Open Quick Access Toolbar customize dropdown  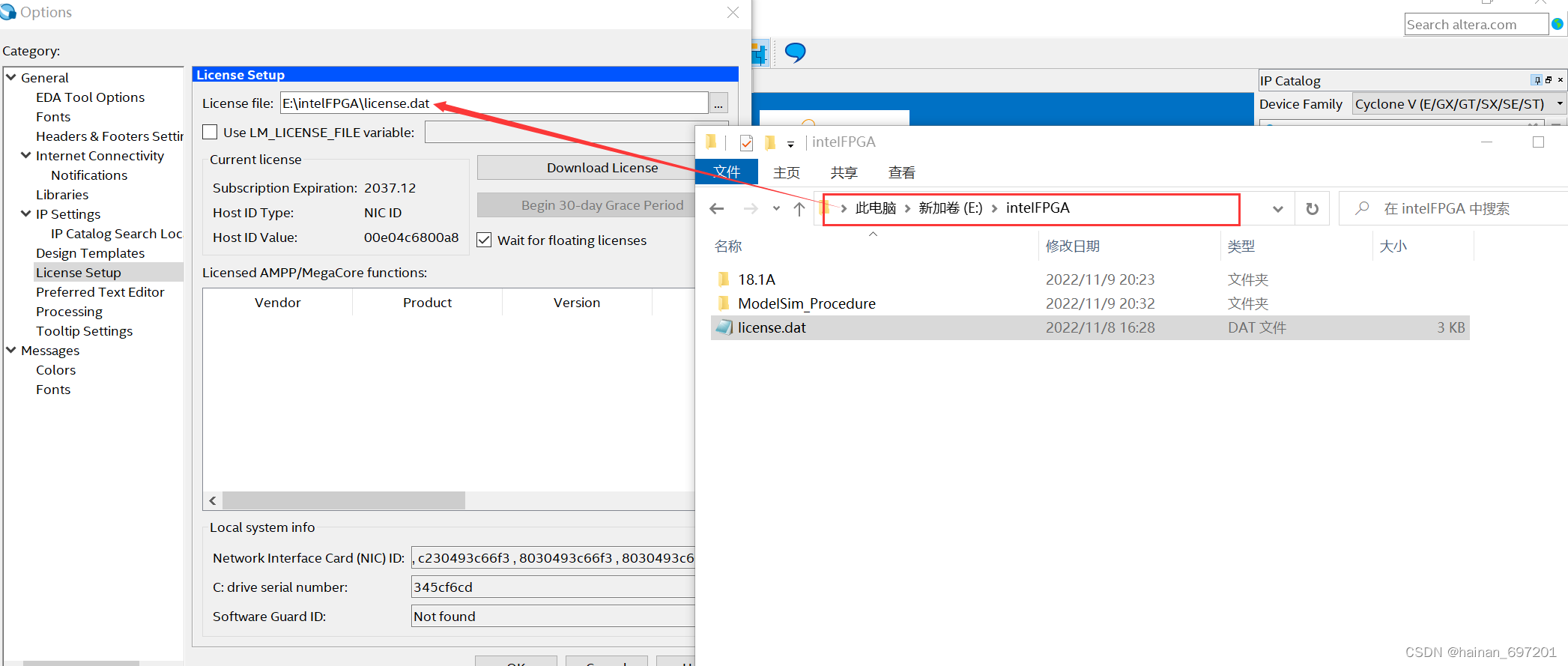click(x=790, y=144)
